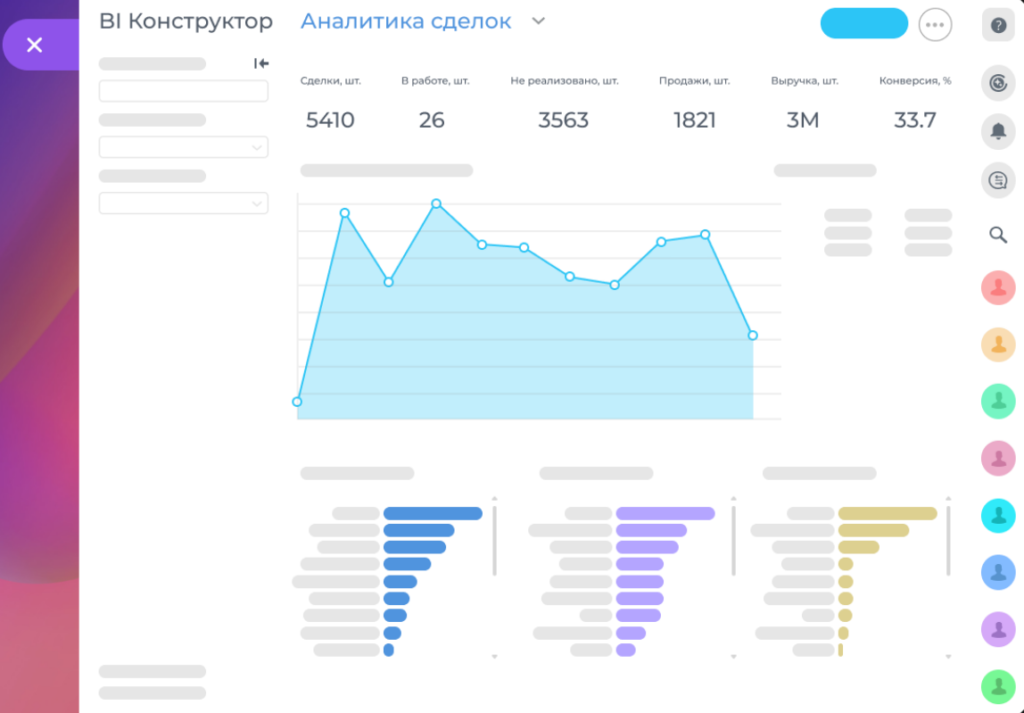Click the search magnifier icon

(x=998, y=234)
